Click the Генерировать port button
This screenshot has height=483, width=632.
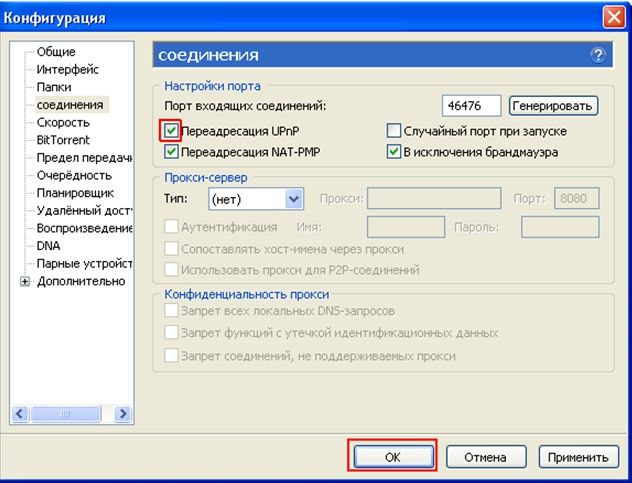[553, 105]
